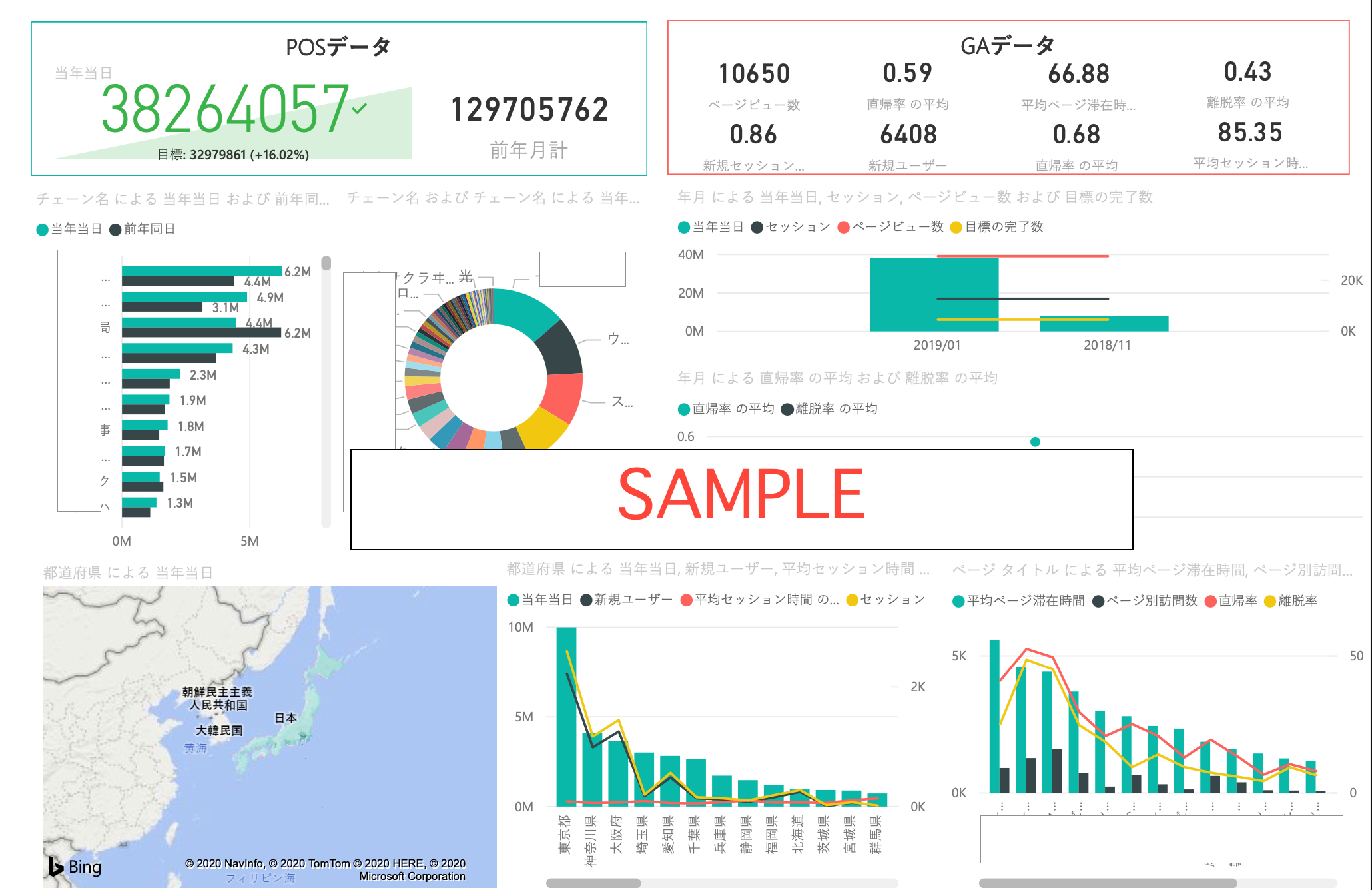
Task: Click the dark 前年同日 legend marker
Action: [115, 230]
